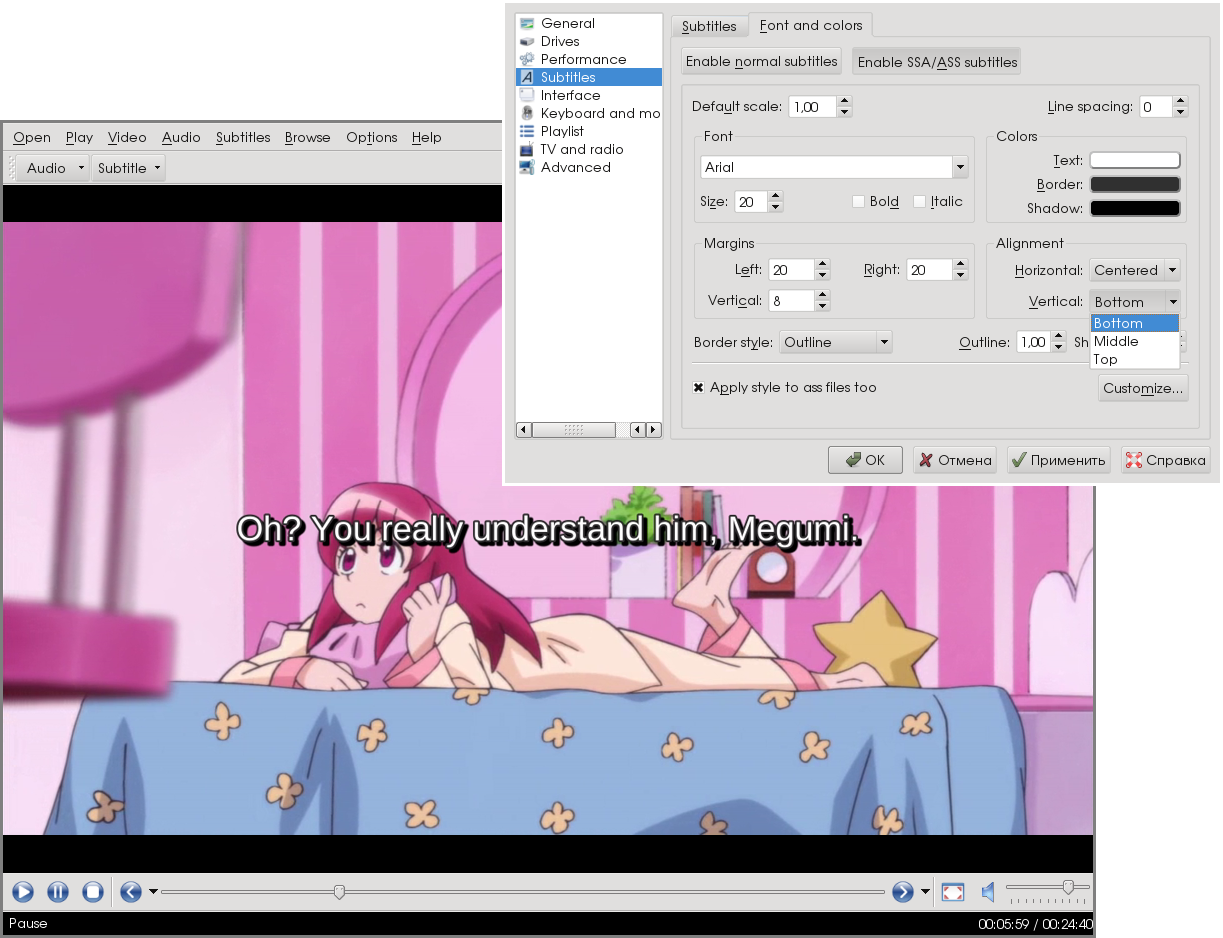Select Advanced in preferences sidebar

[588, 167]
